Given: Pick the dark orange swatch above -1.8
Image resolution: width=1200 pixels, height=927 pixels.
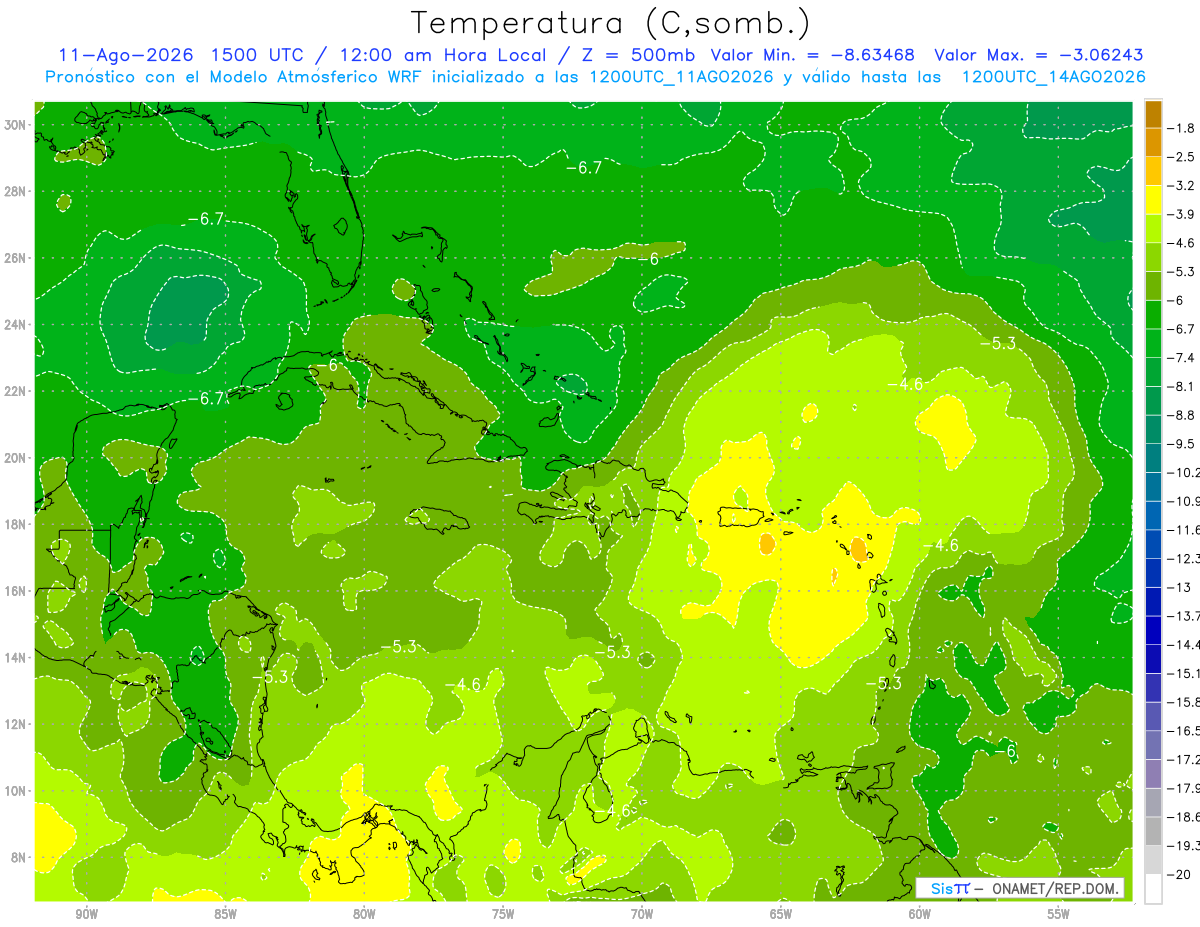Looking at the screenshot, I should 1153,114.
